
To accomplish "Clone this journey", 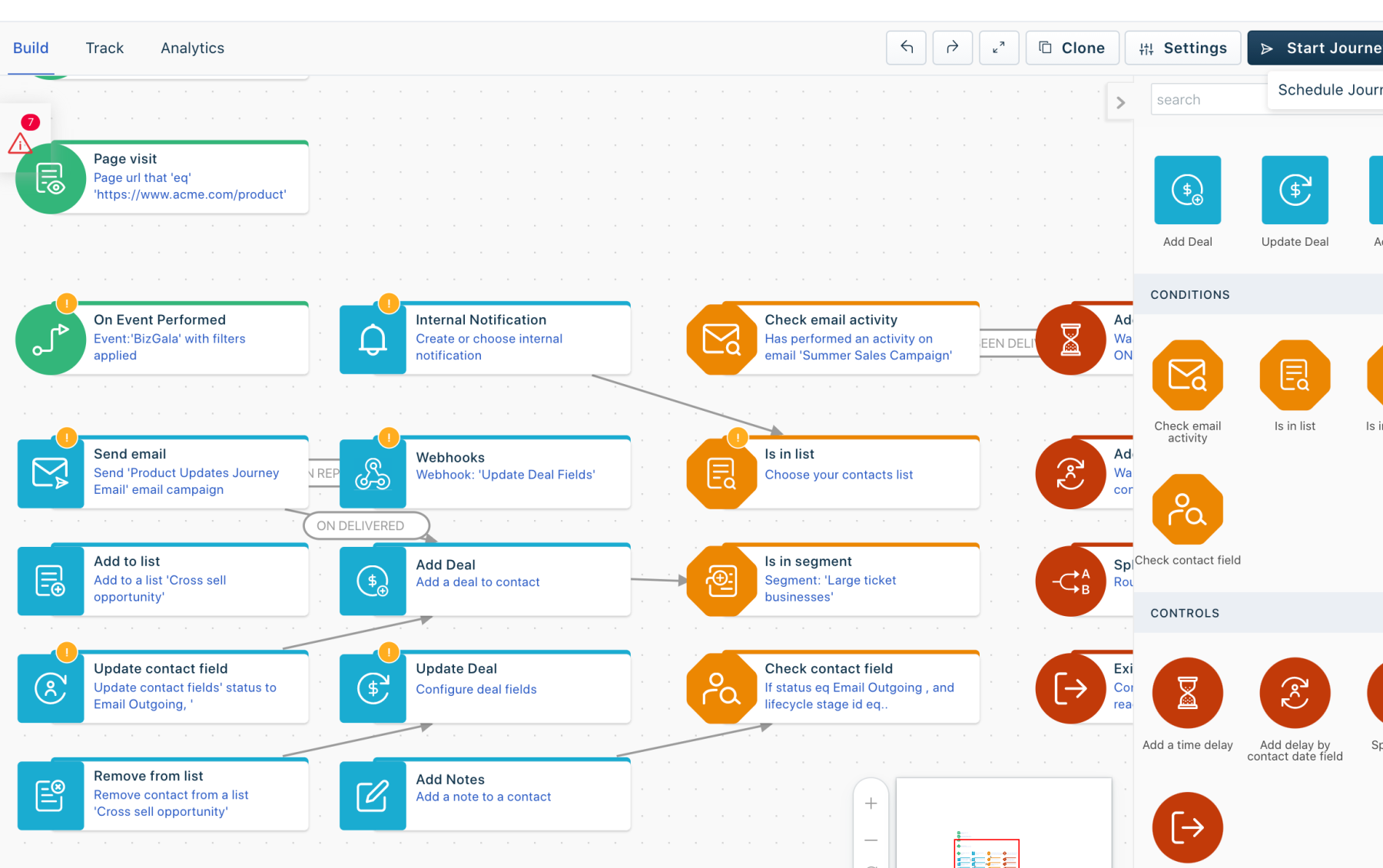I will click(1072, 48).
